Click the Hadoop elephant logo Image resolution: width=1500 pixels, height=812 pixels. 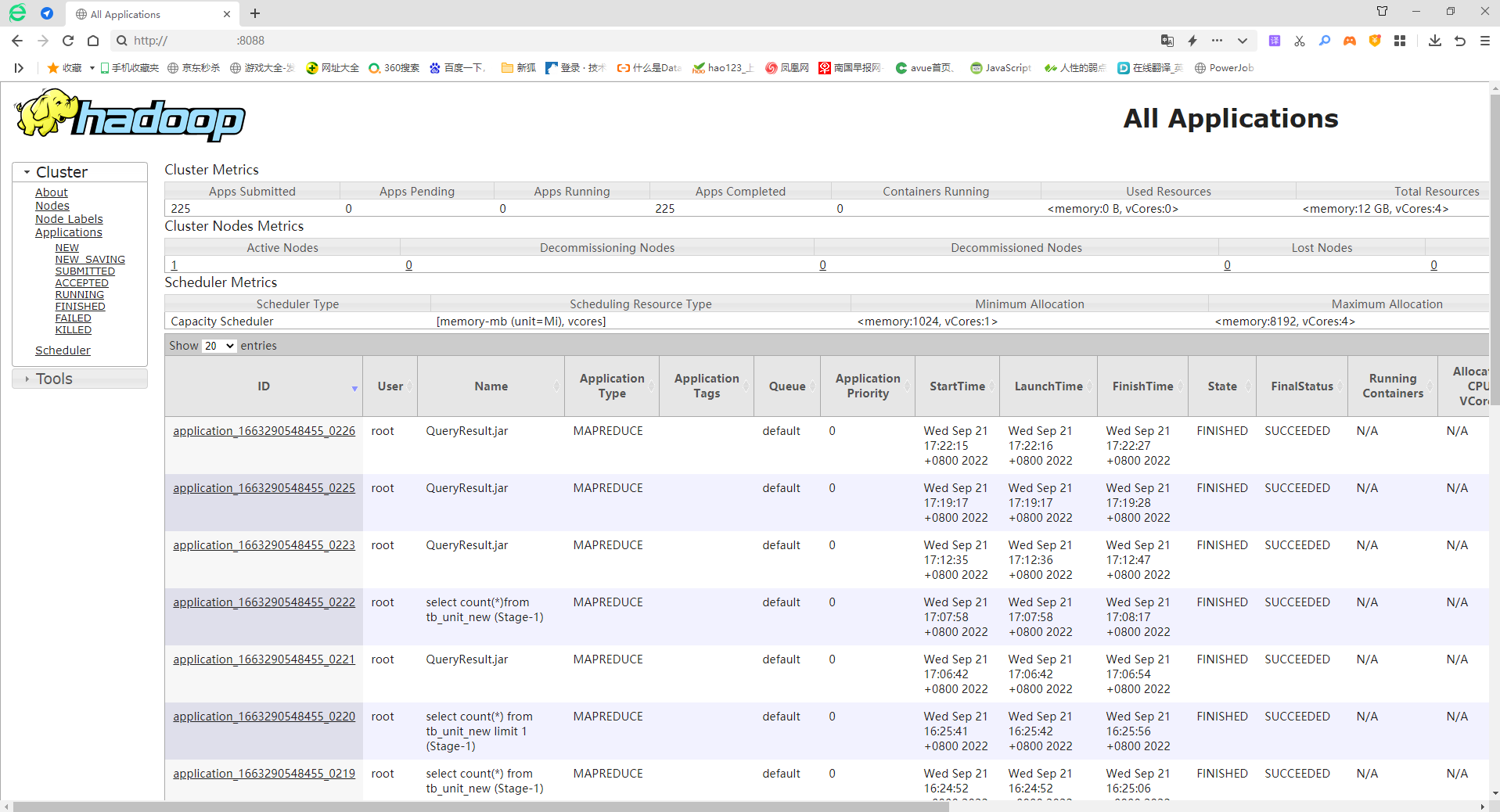pyautogui.click(x=130, y=116)
